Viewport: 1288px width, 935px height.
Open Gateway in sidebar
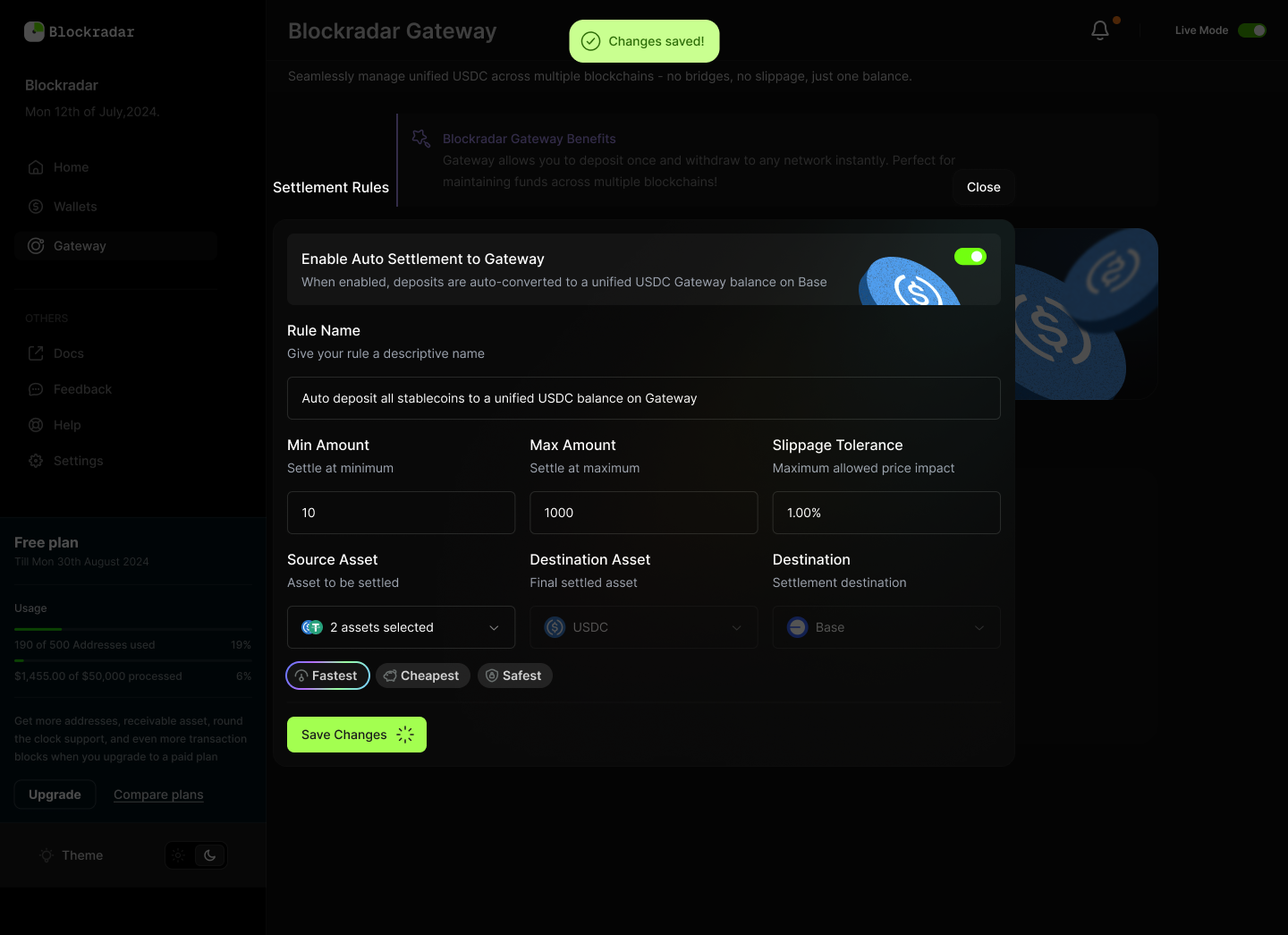tap(115, 246)
